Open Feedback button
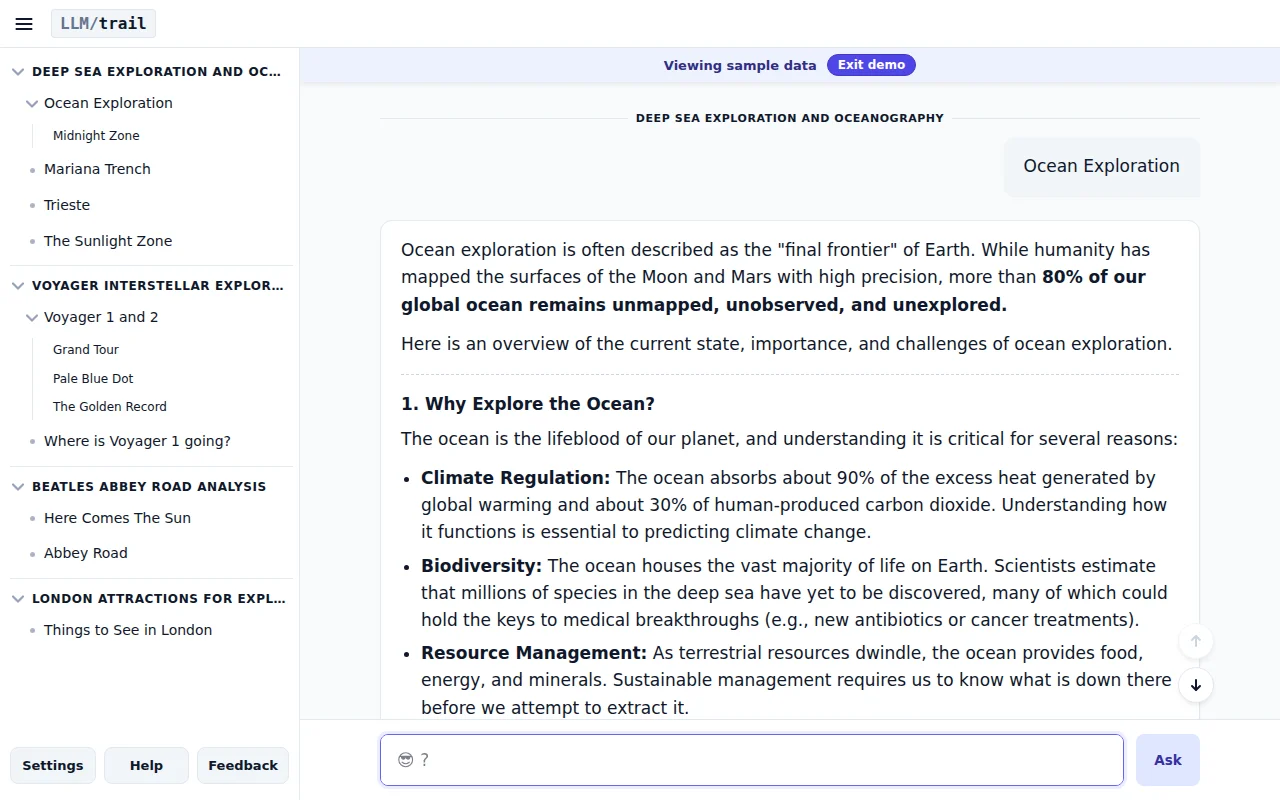The height and width of the screenshot is (800, 1280). click(x=243, y=765)
